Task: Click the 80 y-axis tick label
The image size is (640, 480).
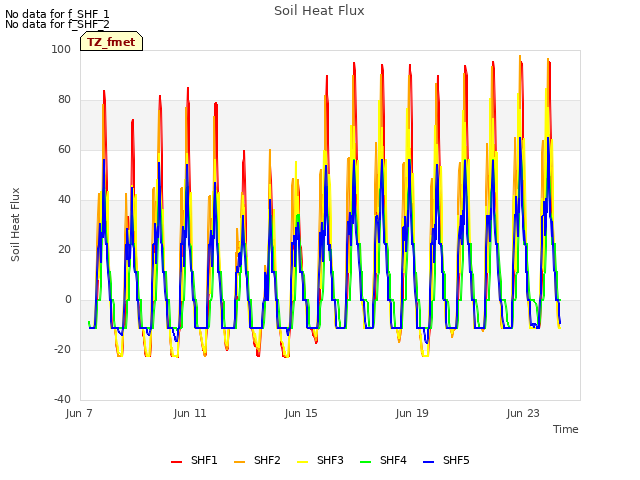Action: click(64, 100)
